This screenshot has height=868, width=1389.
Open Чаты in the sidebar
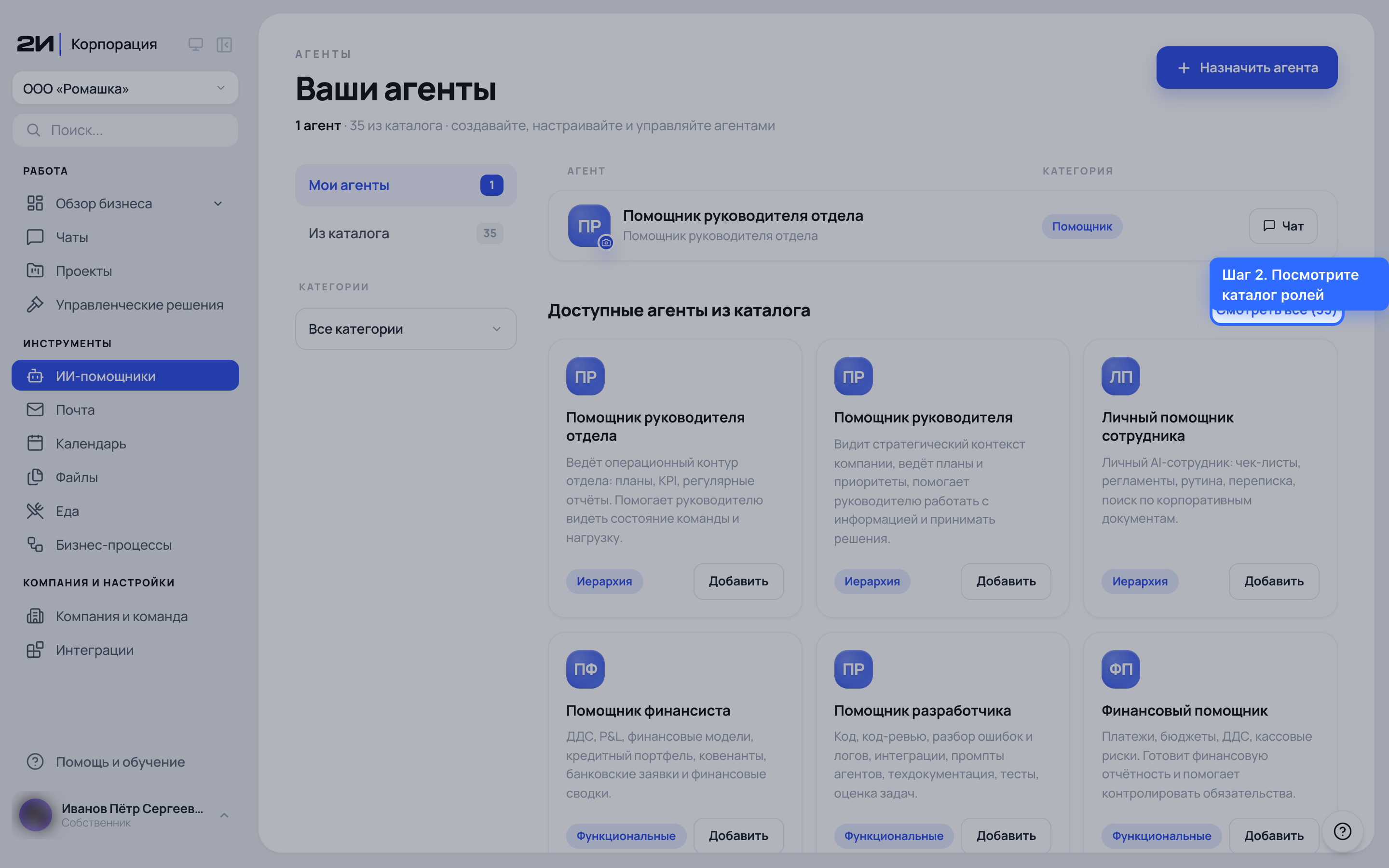coord(125,237)
